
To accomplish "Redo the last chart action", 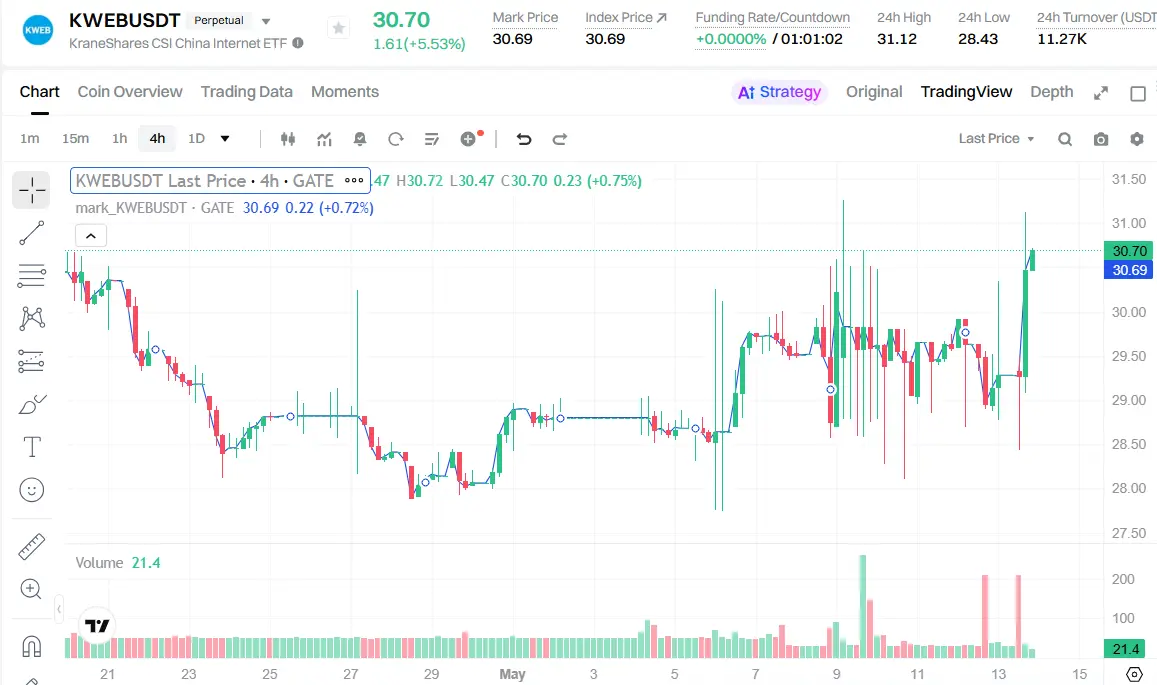I will 559,139.
